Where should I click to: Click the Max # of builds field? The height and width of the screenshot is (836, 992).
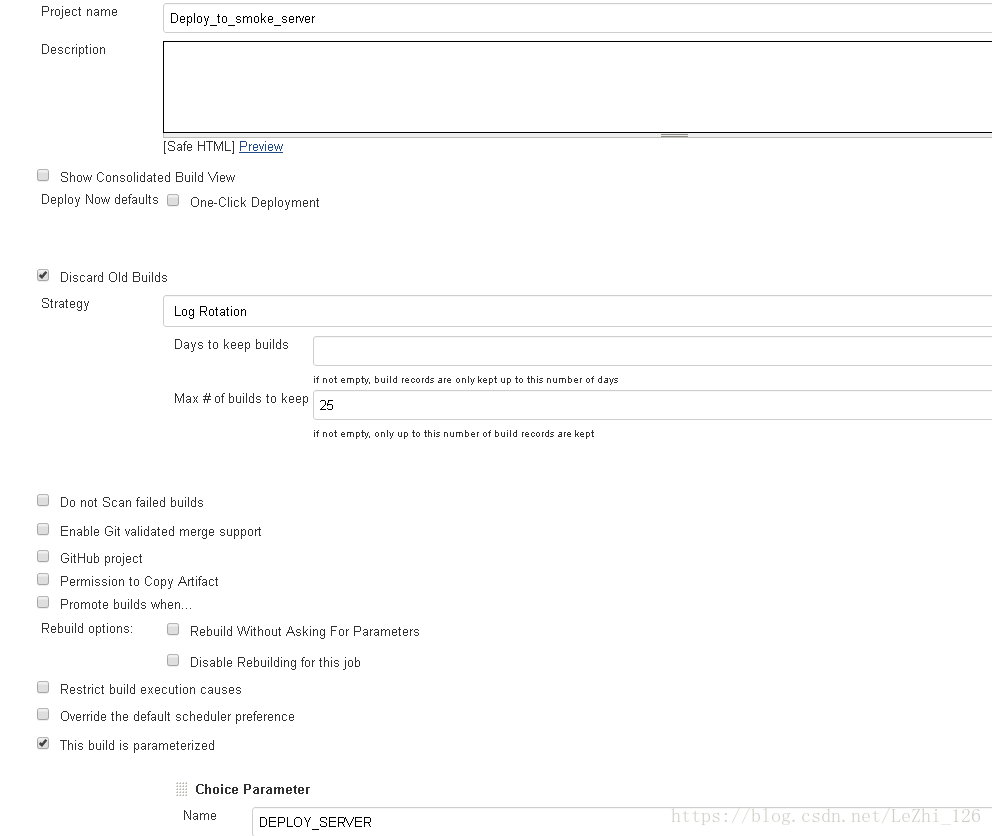click(652, 405)
